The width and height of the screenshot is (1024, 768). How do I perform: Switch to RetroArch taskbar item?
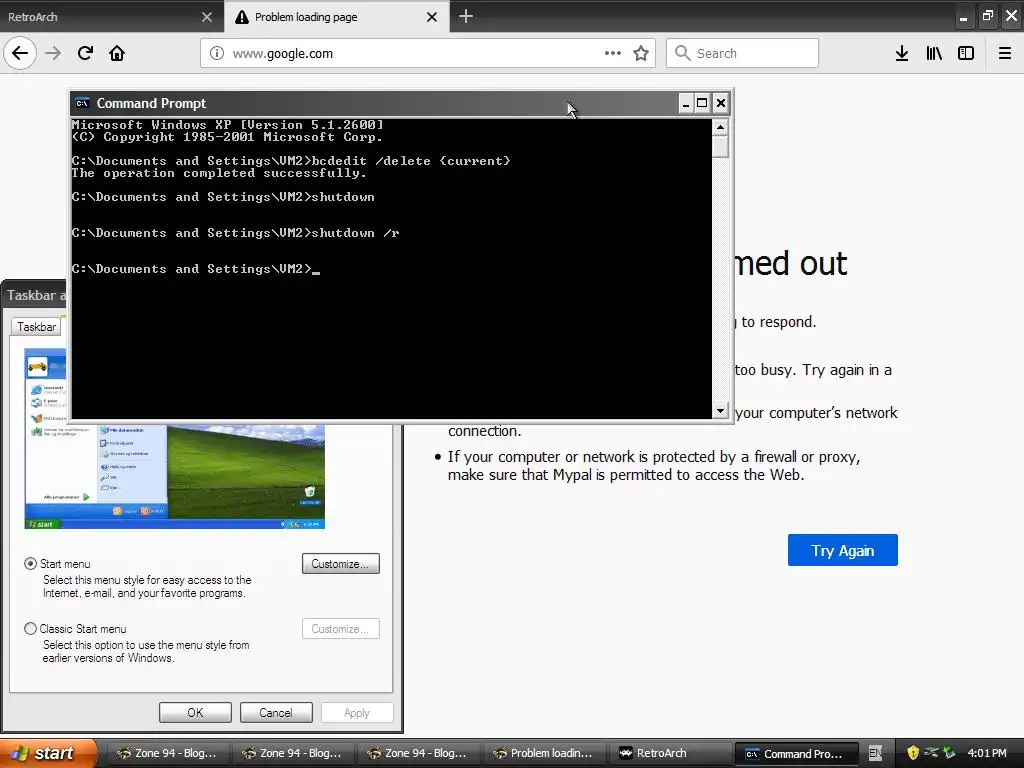click(669, 753)
